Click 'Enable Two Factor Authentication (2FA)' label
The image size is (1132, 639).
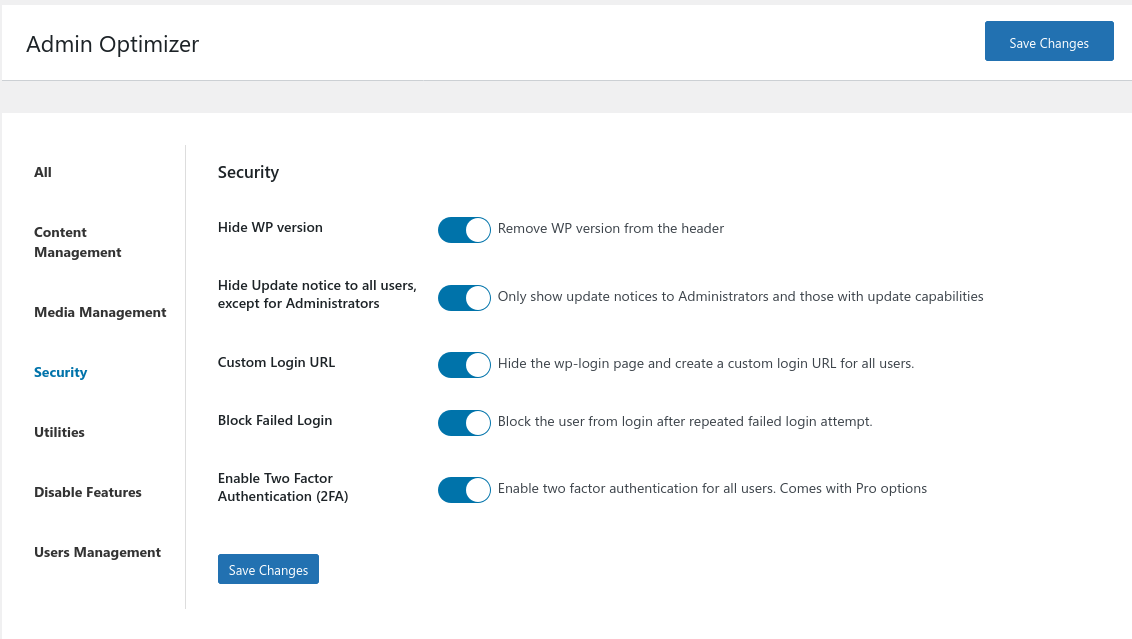283,487
